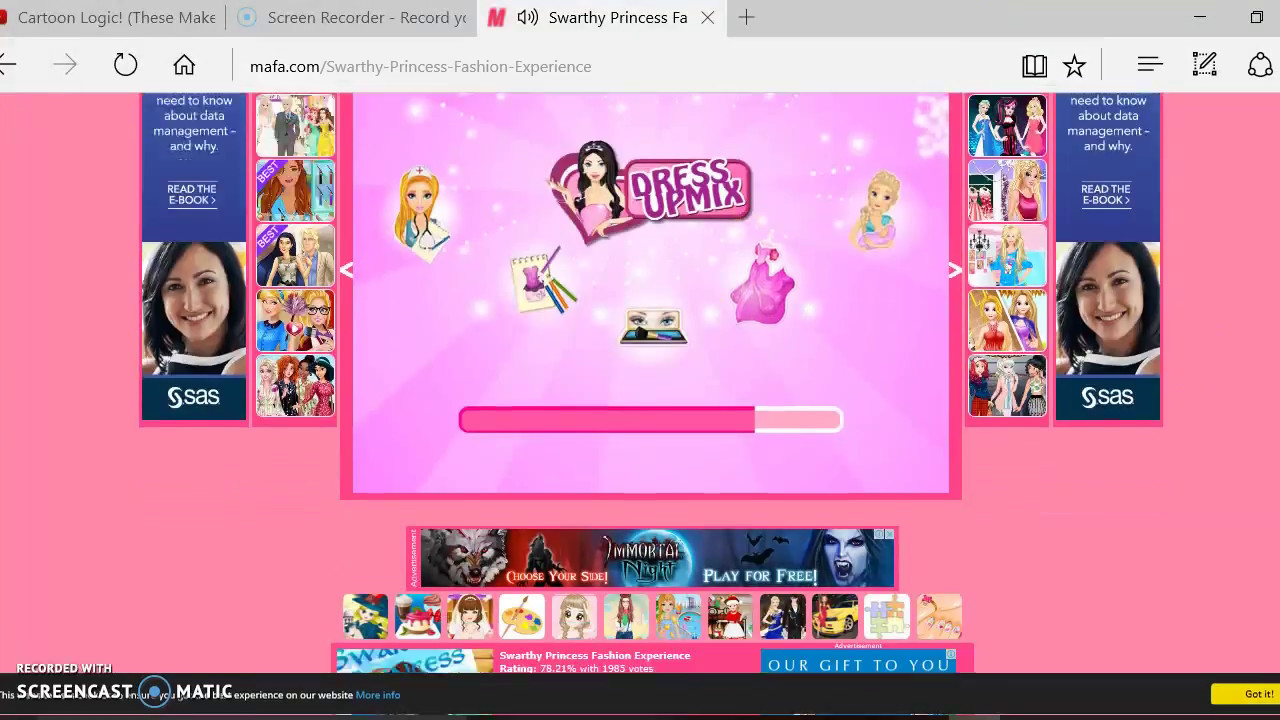Click the Immortal Night banner ad

click(x=656, y=558)
